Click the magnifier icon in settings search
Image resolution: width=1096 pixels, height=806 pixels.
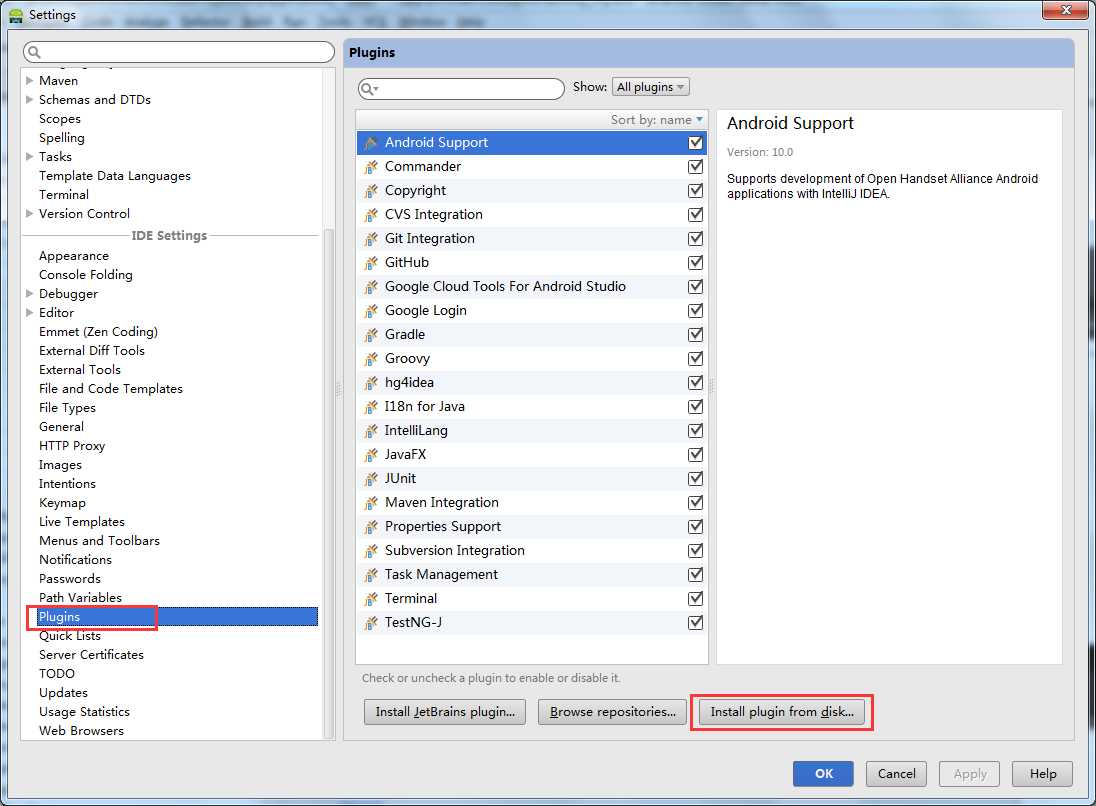(34, 52)
